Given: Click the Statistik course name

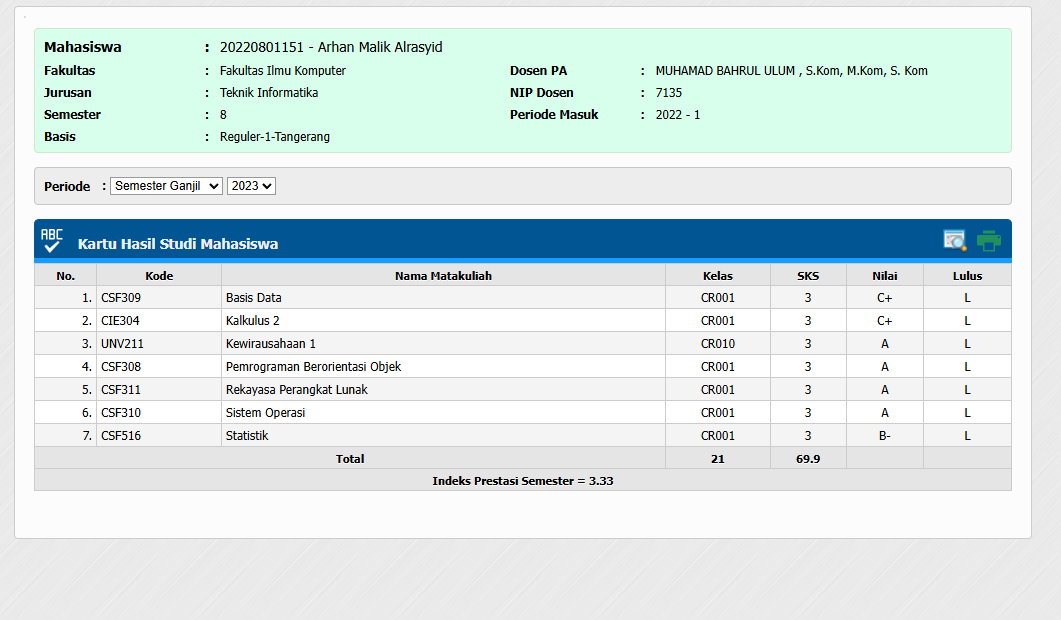Looking at the screenshot, I should coord(247,436).
